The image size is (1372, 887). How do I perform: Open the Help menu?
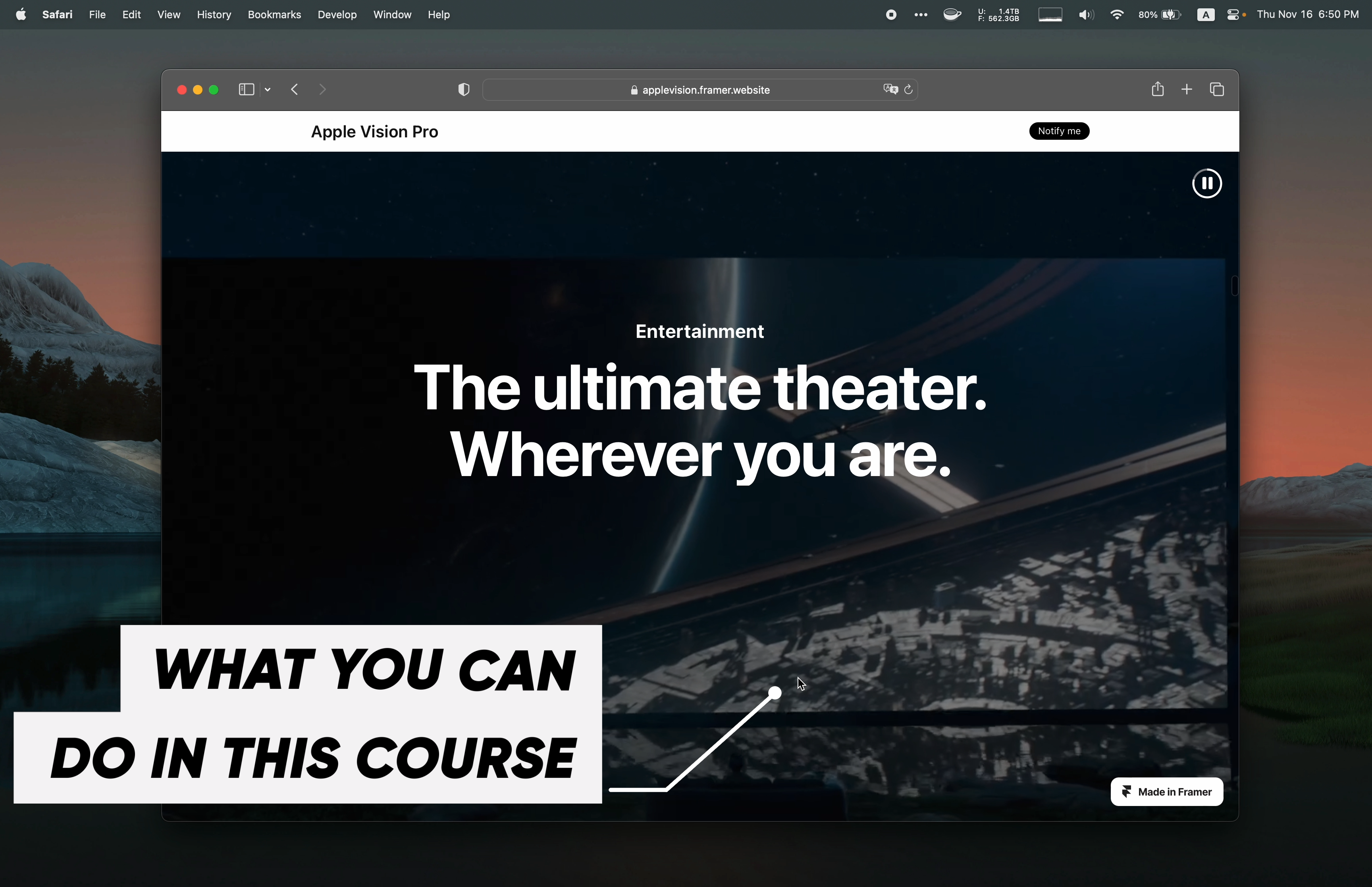(x=438, y=14)
